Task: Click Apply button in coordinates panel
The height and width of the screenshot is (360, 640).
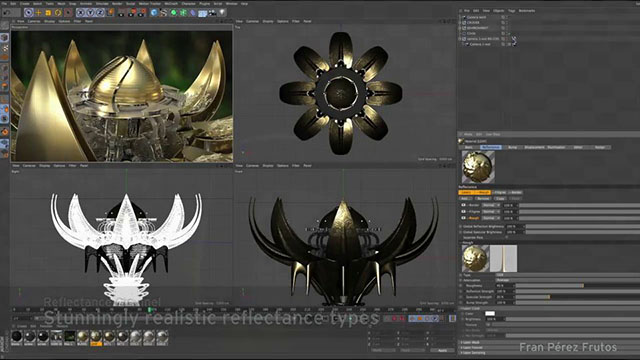Action: (442, 350)
